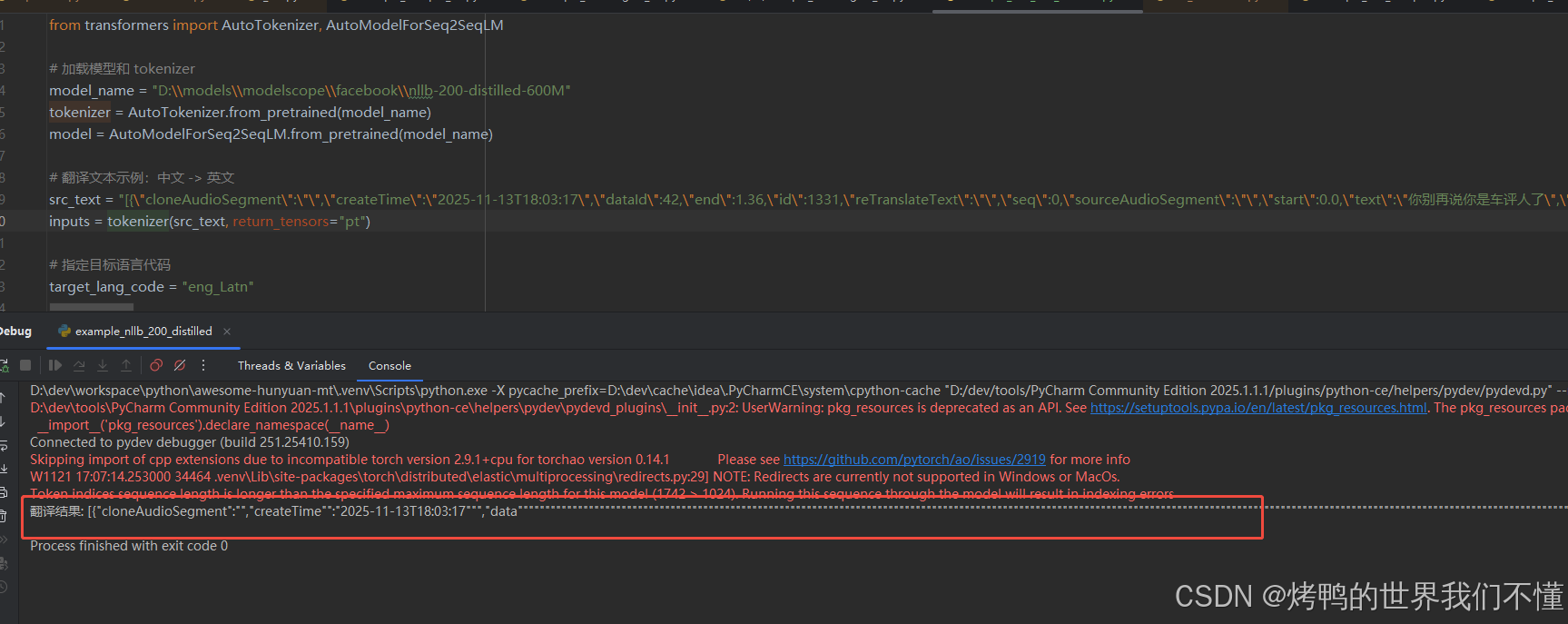Place cursor on the model_name assignment line
The height and width of the screenshot is (624, 1568).
(310, 91)
